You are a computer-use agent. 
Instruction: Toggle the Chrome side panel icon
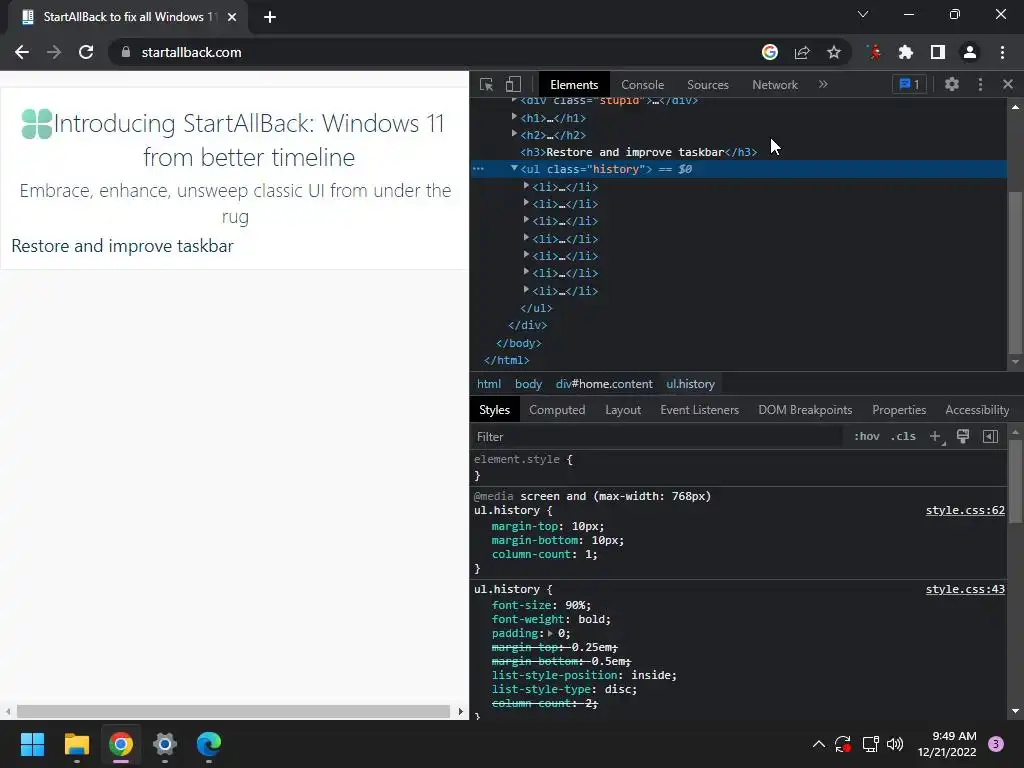pos(938,52)
